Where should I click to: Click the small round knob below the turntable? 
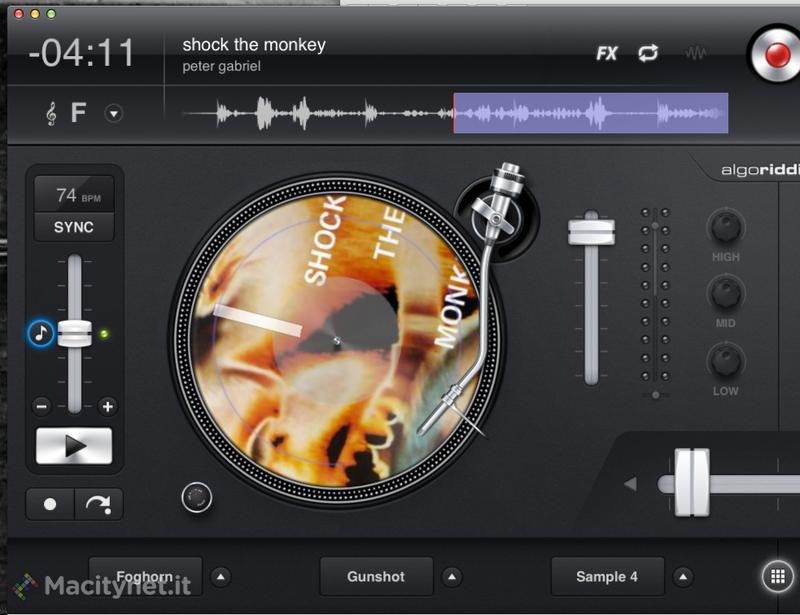click(x=196, y=497)
